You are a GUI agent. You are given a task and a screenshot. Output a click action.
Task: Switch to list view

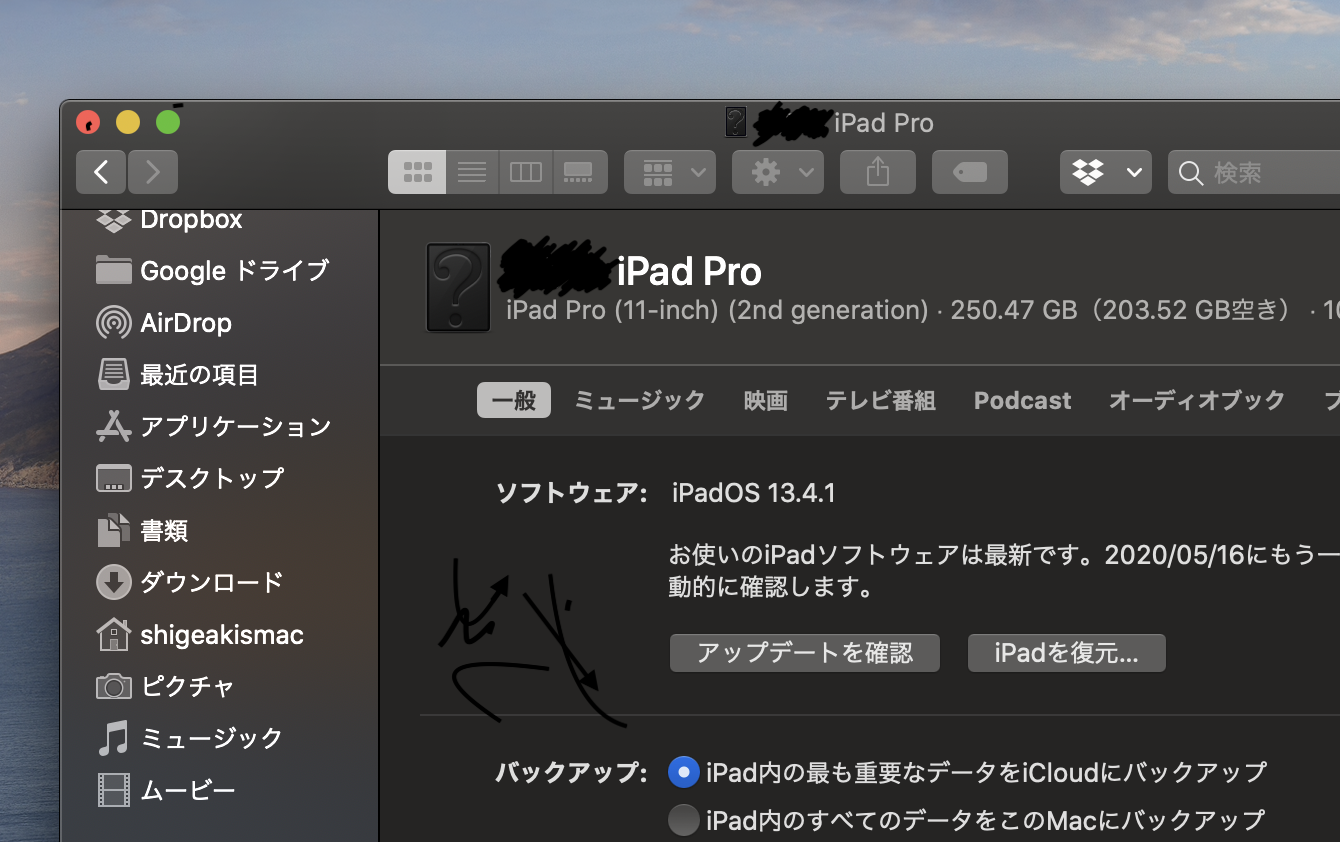[472, 172]
